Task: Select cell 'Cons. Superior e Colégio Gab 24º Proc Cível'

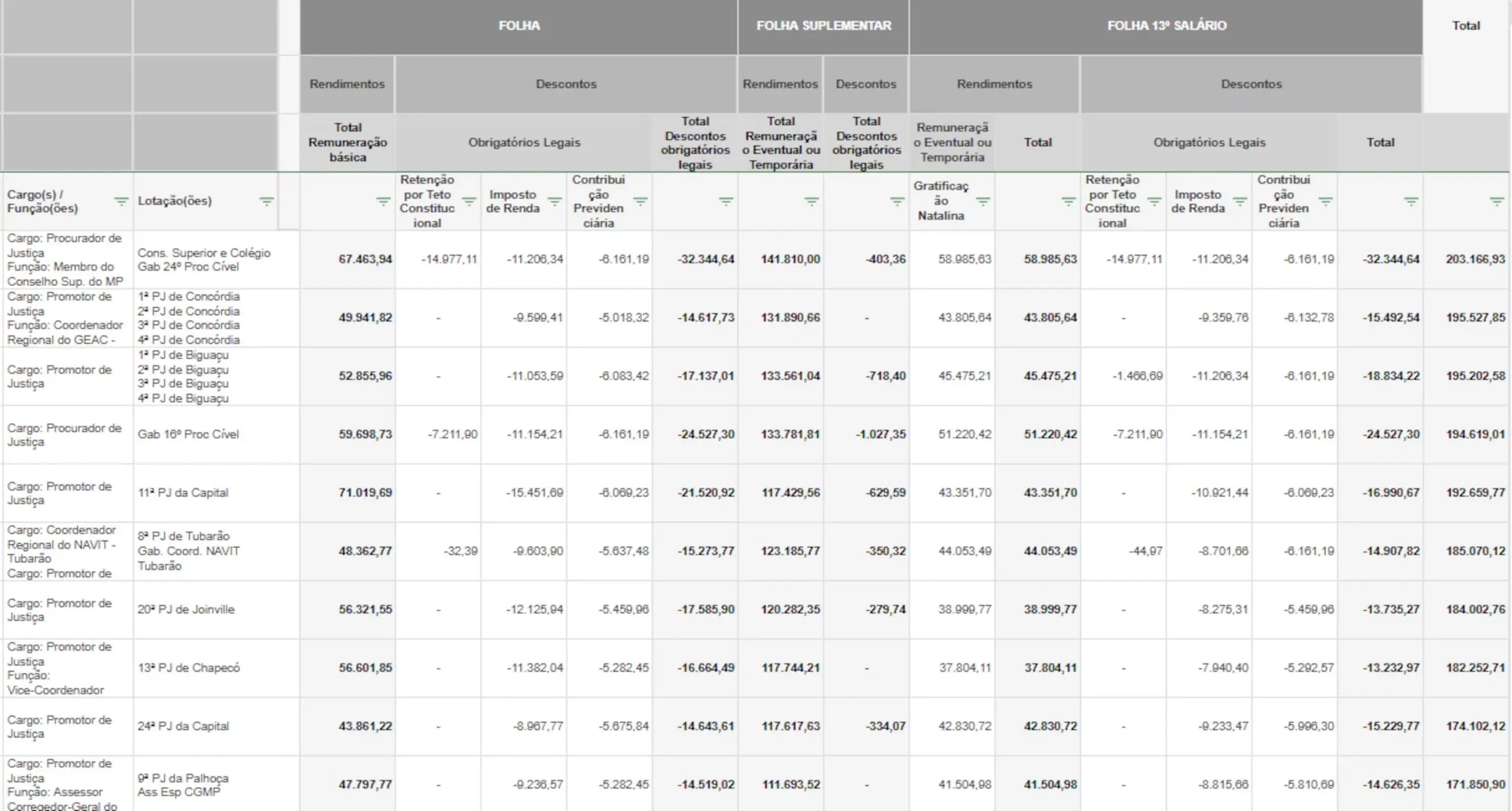Action: click(216, 260)
